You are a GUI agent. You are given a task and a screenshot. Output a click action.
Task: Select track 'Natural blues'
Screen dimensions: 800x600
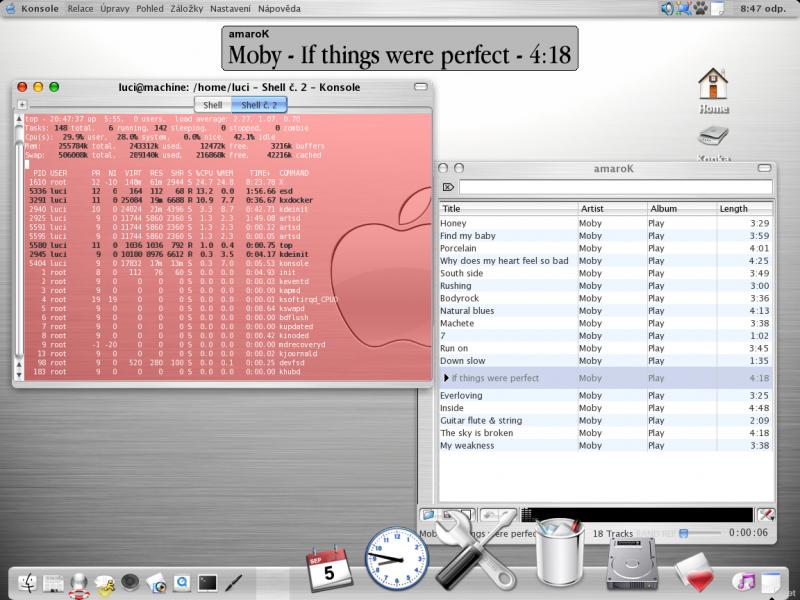[x=606, y=311]
